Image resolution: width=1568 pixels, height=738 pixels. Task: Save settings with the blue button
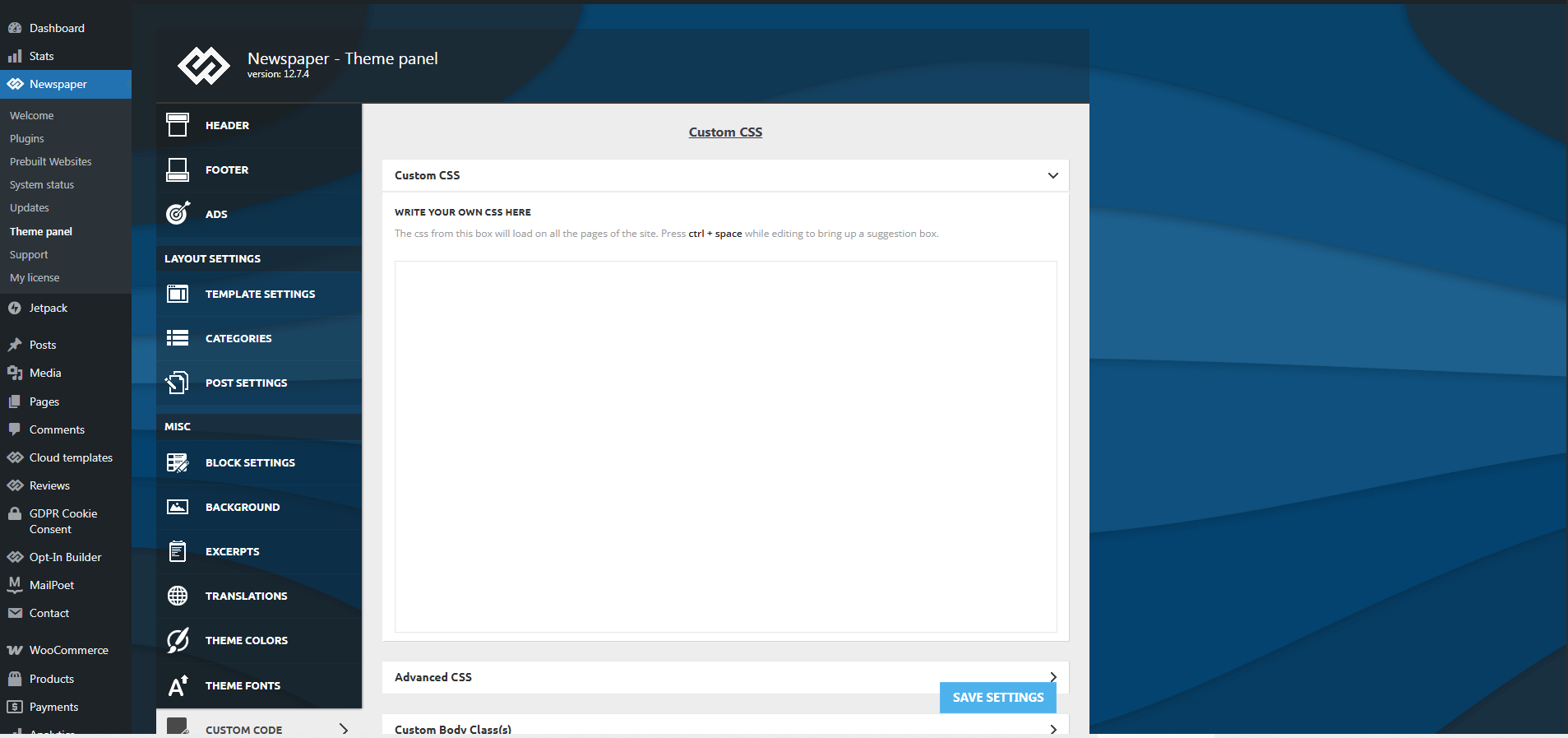pyautogui.click(x=998, y=698)
